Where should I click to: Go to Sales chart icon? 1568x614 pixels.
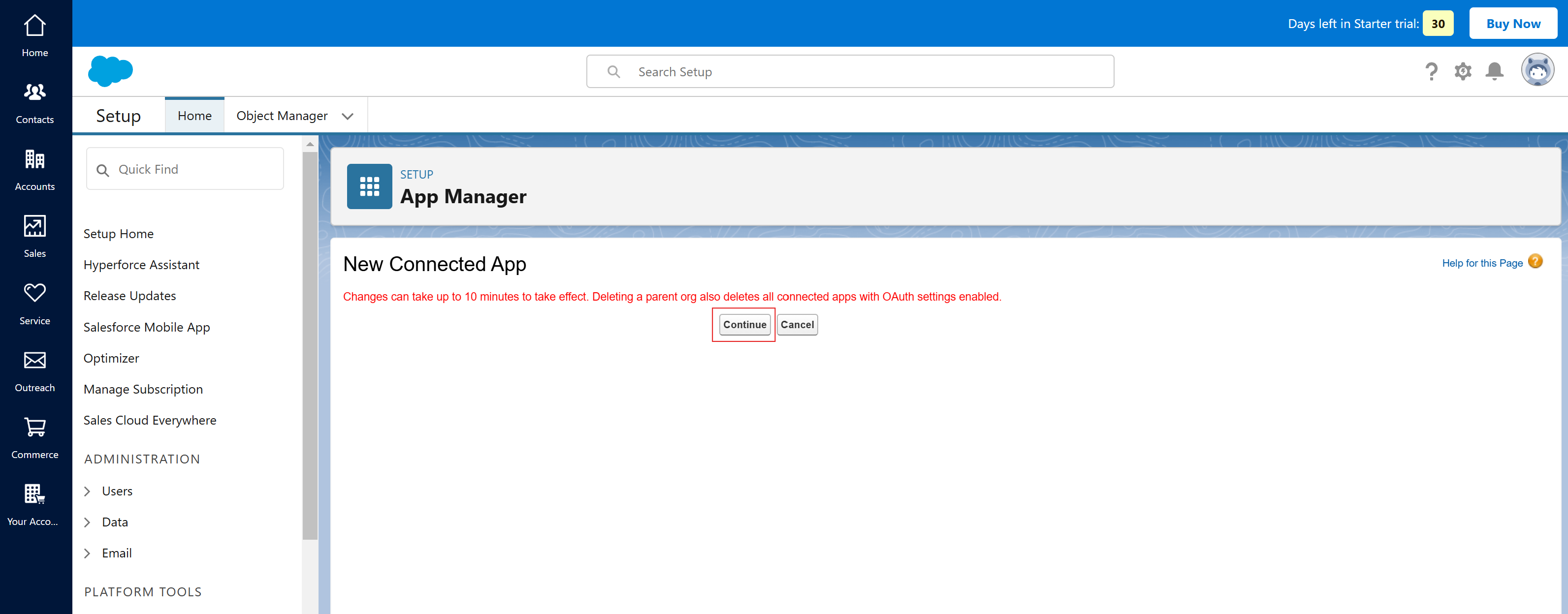coord(34,226)
